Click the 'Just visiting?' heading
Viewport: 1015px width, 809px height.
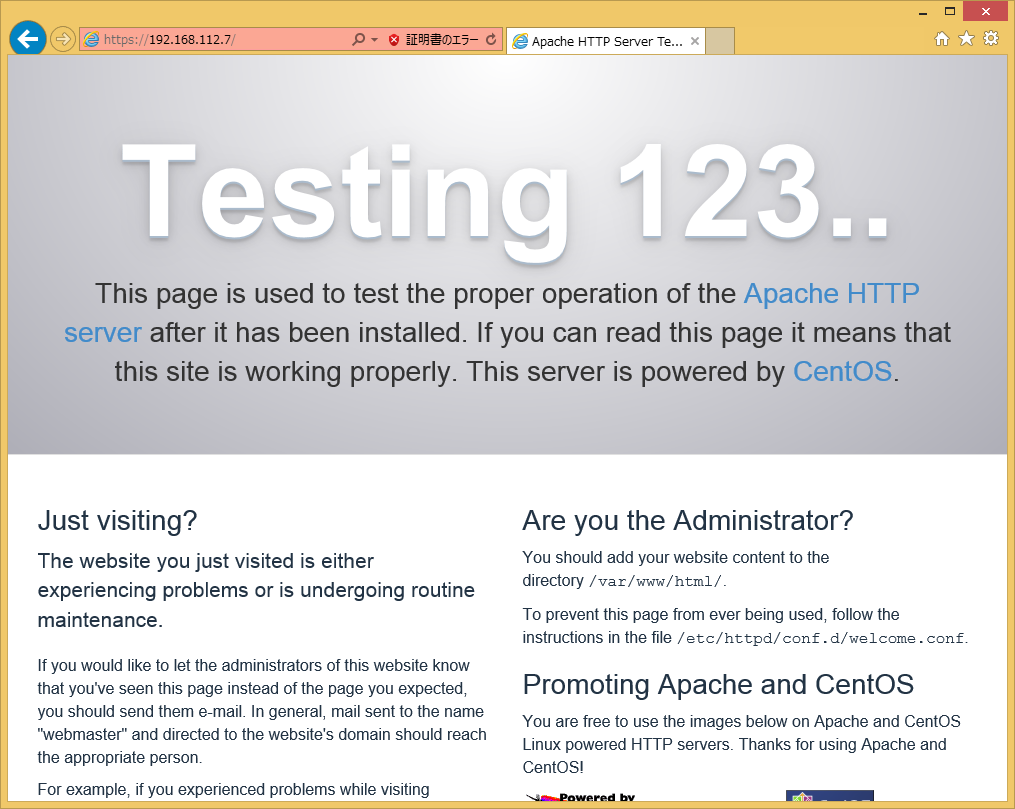click(x=117, y=520)
